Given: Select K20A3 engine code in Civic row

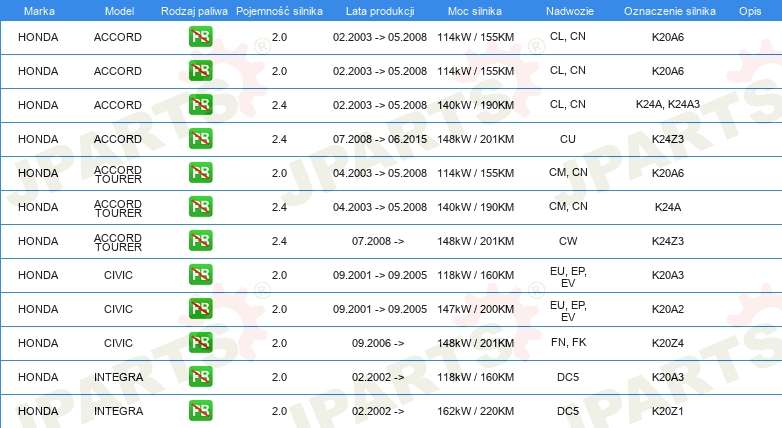Looking at the screenshot, I should click(668, 275).
